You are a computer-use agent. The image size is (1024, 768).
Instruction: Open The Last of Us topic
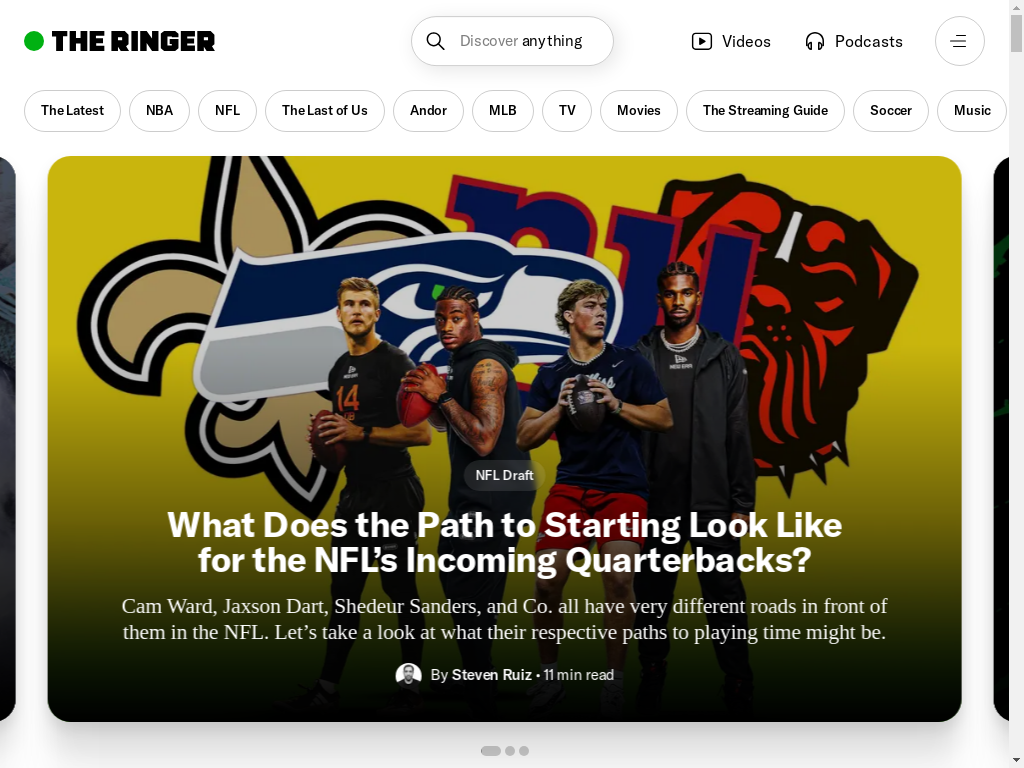tap(325, 110)
